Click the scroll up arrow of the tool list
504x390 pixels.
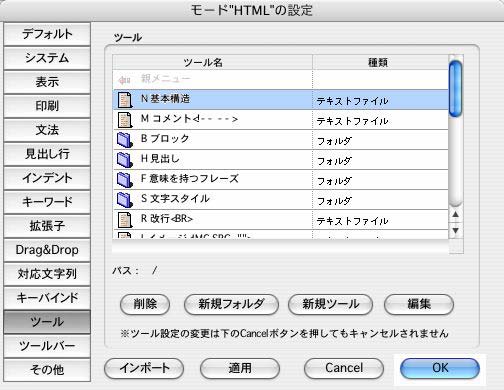tap(456, 215)
